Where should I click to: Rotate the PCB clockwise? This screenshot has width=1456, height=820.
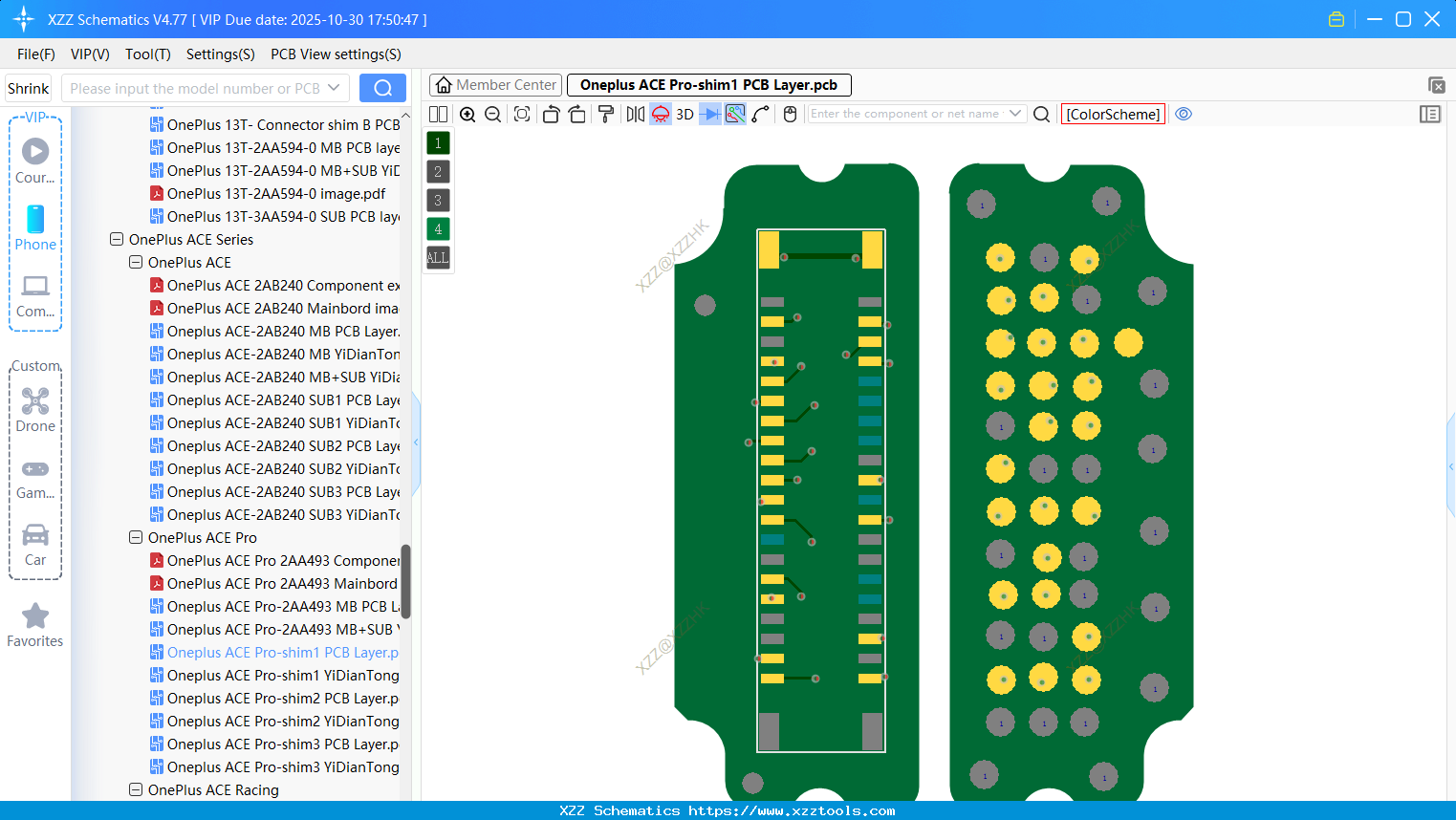click(576, 115)
